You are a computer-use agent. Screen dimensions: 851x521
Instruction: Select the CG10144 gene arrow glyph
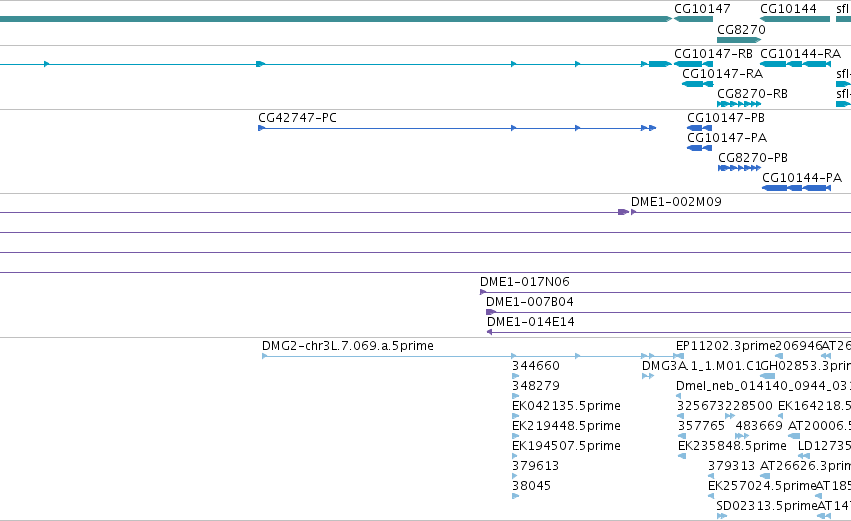(x=795, y=19)
